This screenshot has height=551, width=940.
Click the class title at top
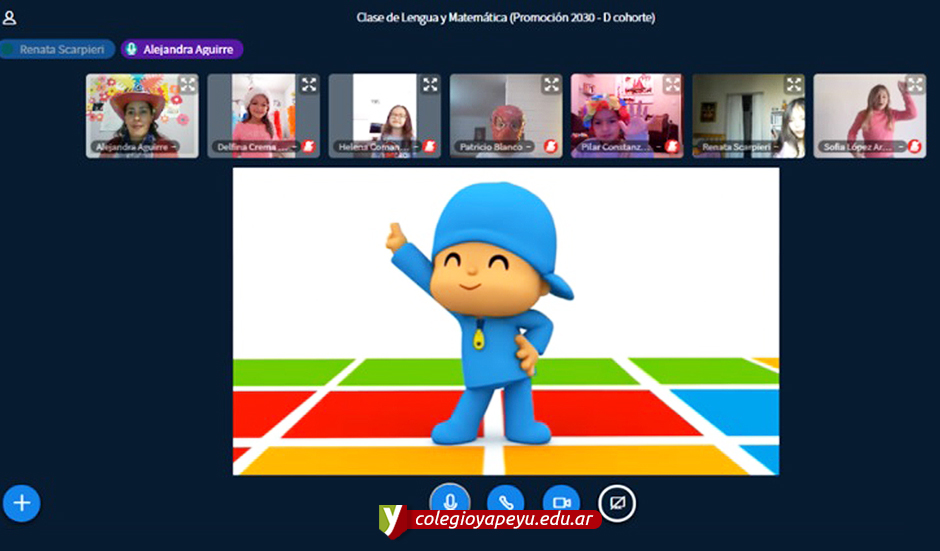pyautogui.click(x=505, y=18)
